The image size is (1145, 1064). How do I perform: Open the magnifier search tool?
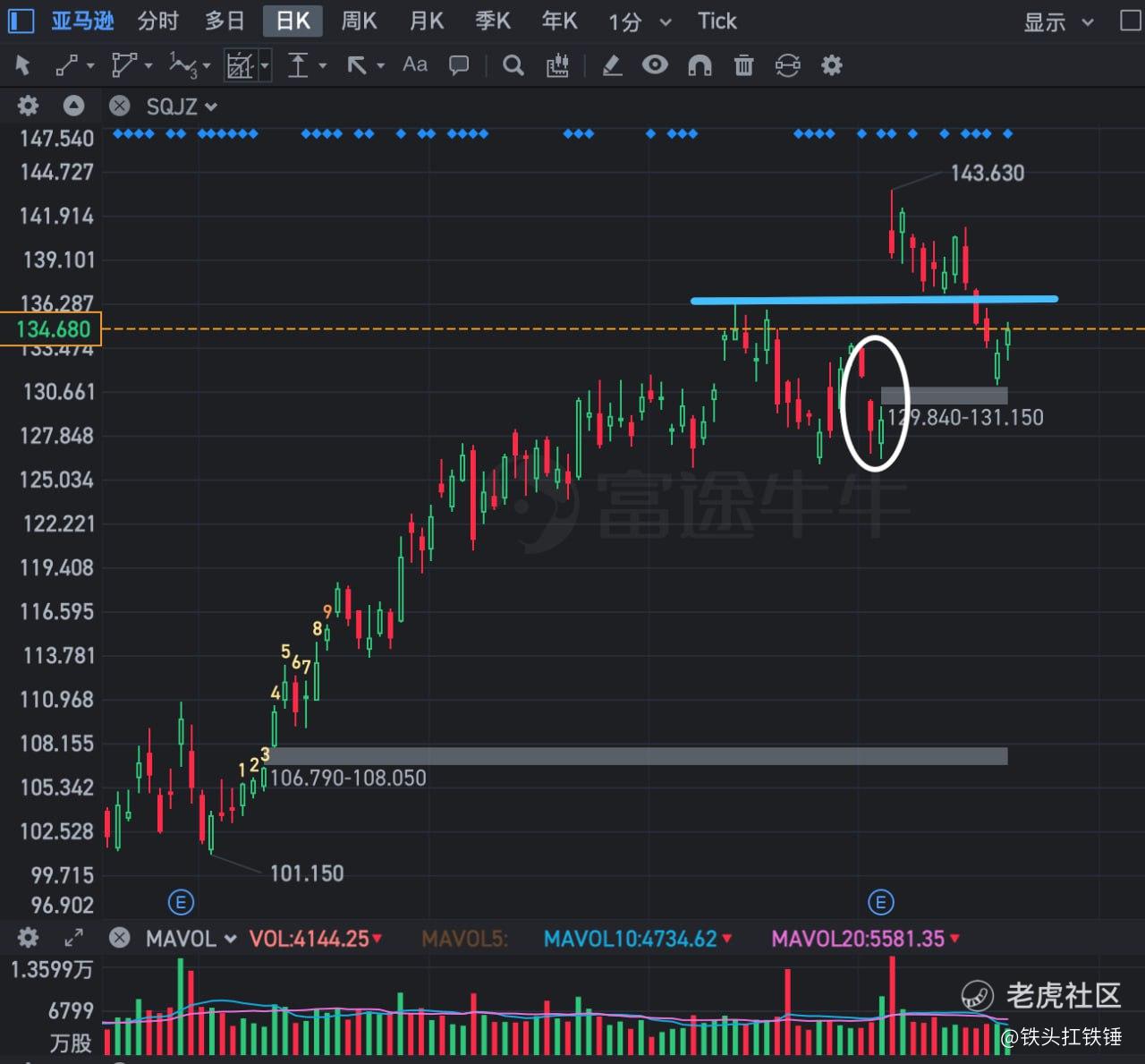[513, 65]
